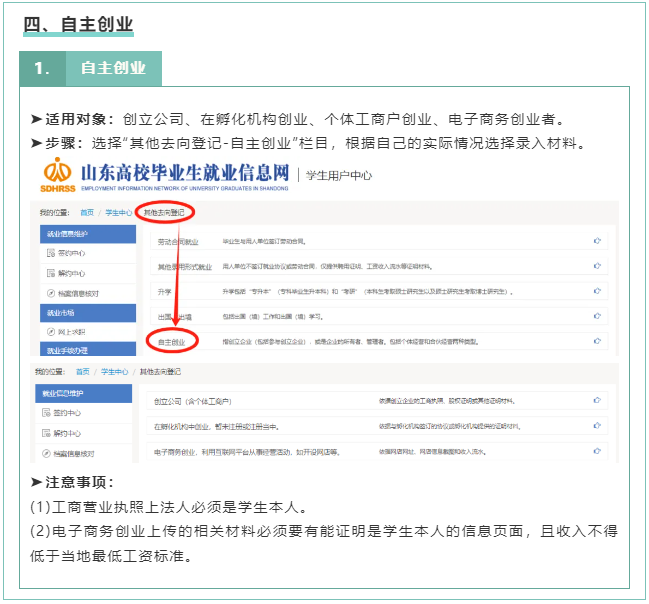Open 解约中心 in the upper sidebar
Viewport: 649px width, 604px height.
pos(69,272)
